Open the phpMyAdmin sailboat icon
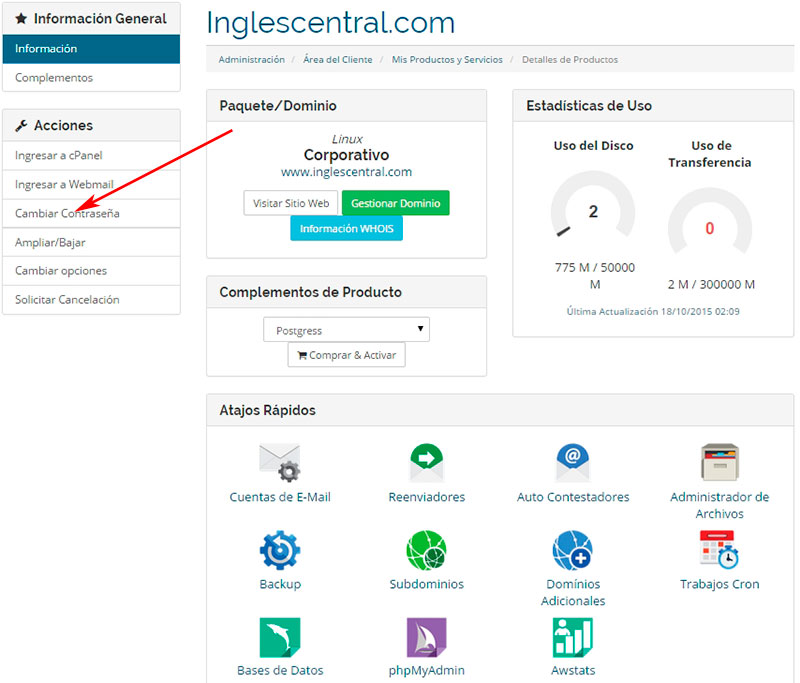800x683 pixels. 427,637
